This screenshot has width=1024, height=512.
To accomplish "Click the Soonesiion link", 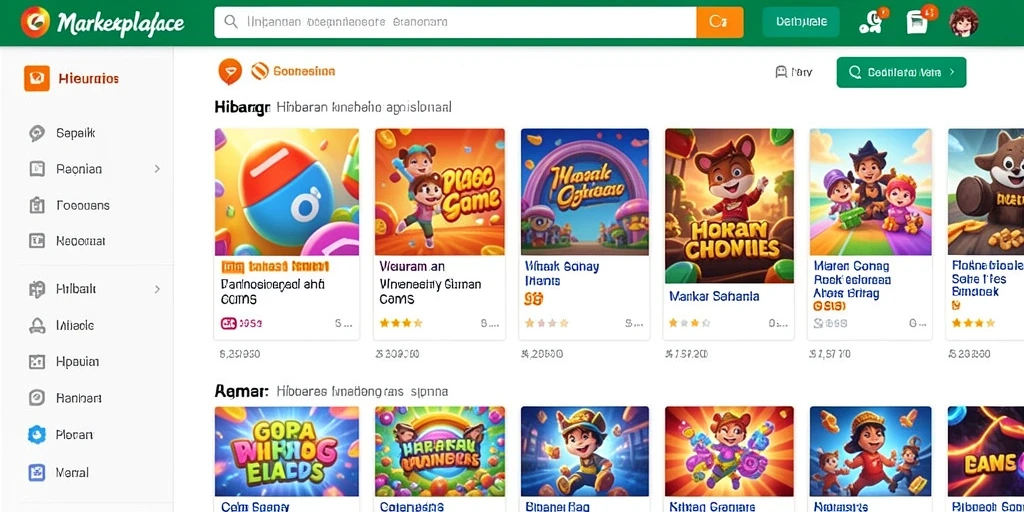I will [x=304, y=71].
